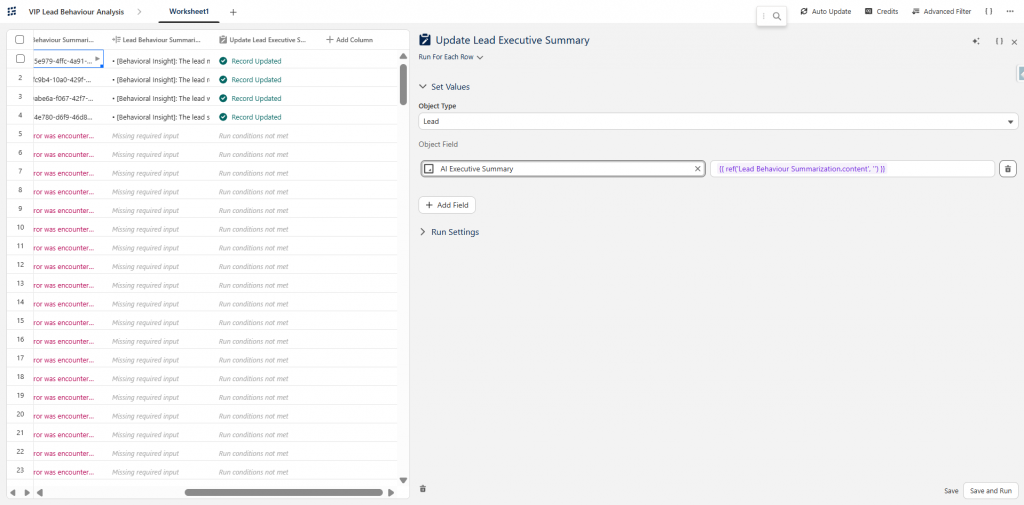
Task: Click the AI Executive Summary field box
Action: [563, 169]
